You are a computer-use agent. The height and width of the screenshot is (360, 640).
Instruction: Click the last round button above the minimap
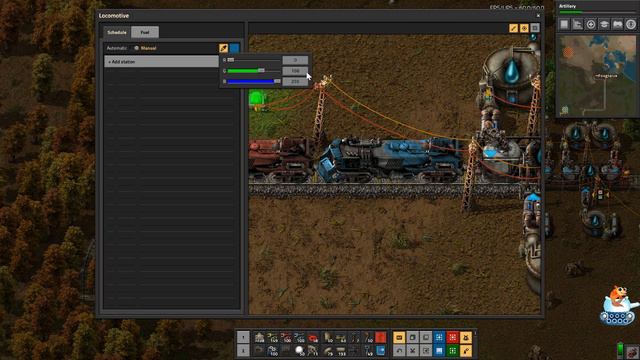[631, 24]
